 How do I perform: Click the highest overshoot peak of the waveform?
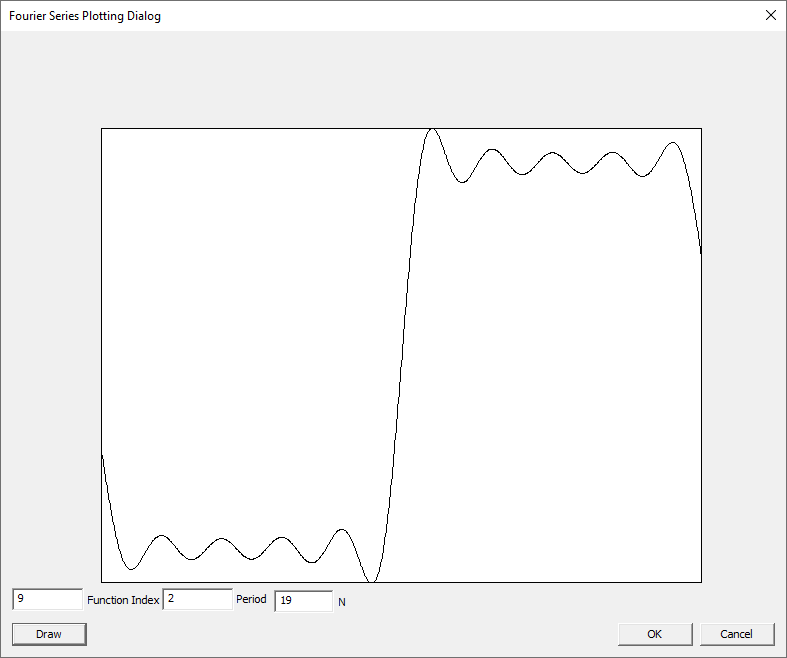[431, 129]
